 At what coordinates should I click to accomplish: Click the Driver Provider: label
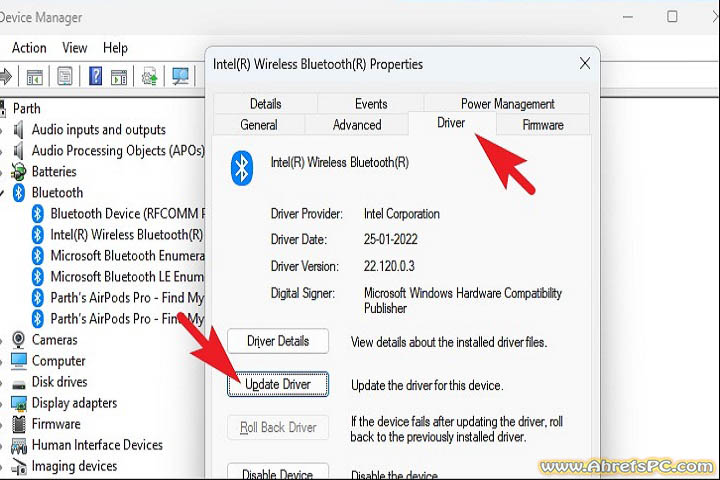(x=307, y=214)
